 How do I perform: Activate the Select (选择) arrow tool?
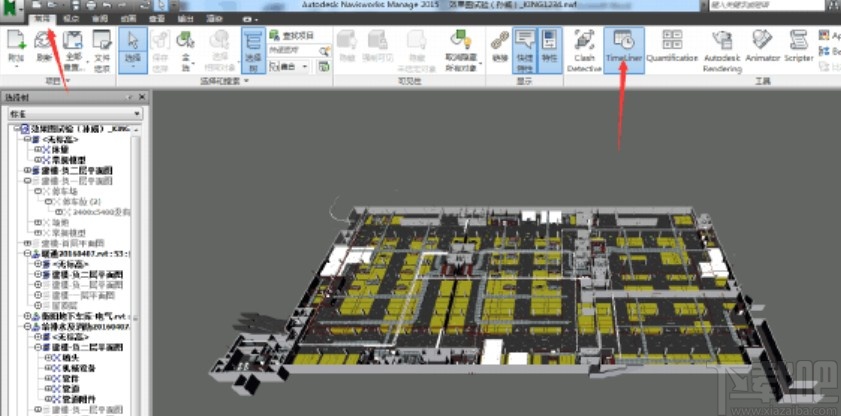click(x=132, y=50)
